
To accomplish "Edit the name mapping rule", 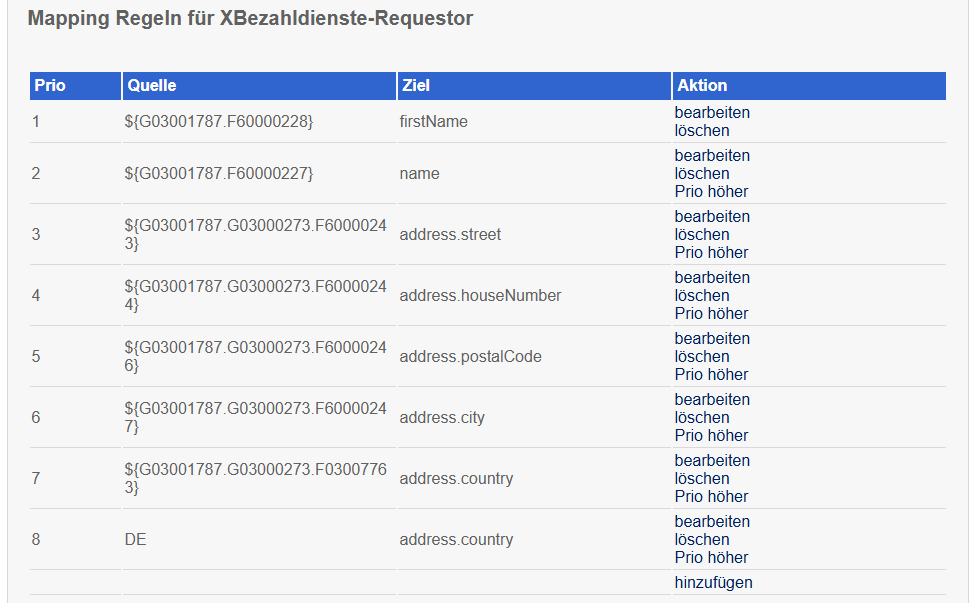I will tap(712, 155).
